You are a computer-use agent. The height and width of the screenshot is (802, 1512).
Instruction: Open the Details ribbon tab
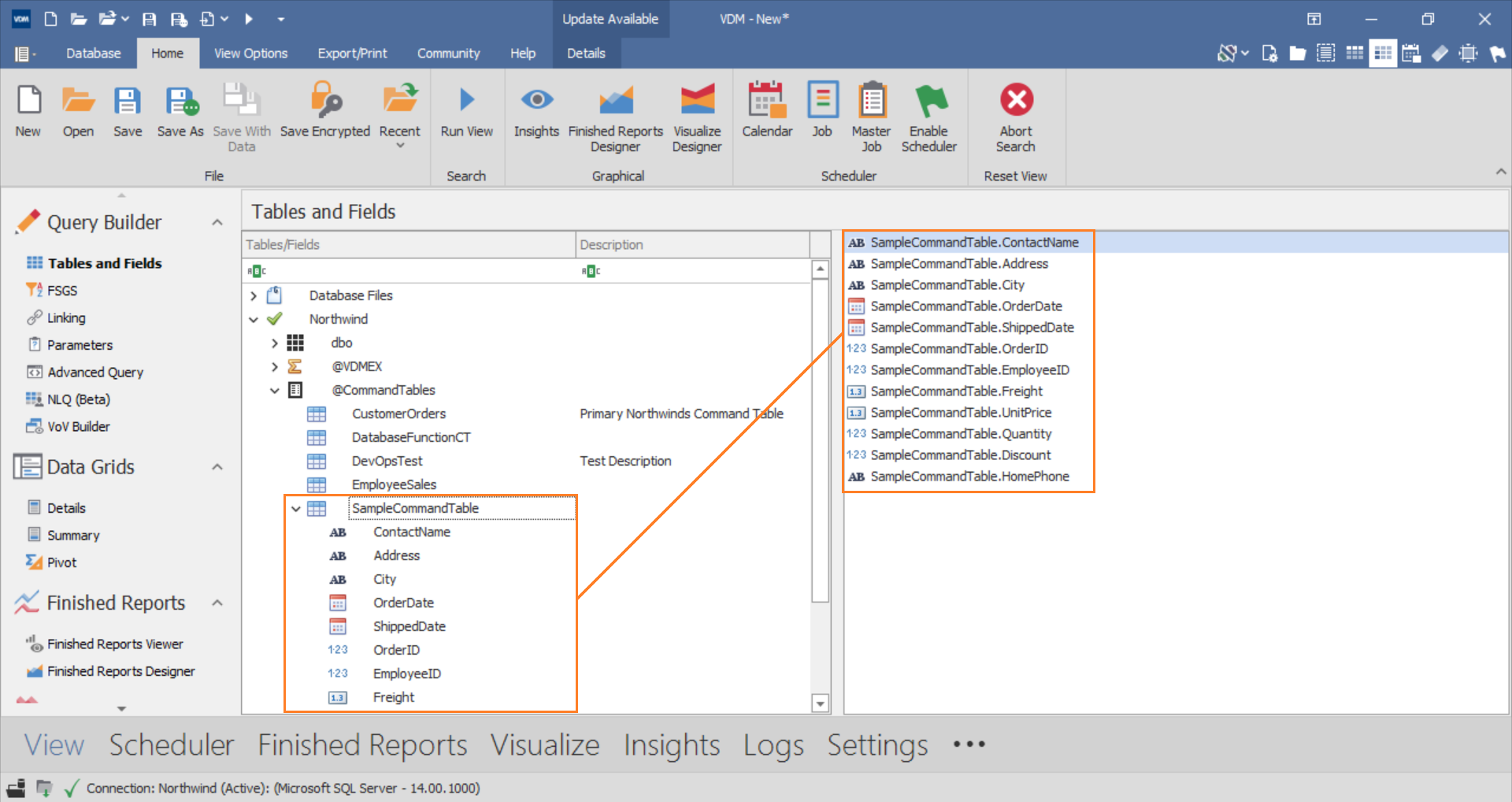pyautogui.click(x=586, y=54)
